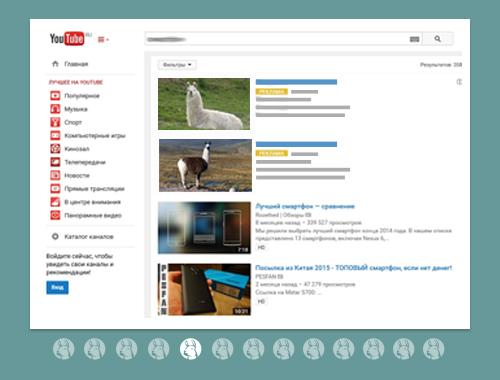Open Компьютерные игры category
The height and width of the screenshot is (380, 500).
[88, 136]
